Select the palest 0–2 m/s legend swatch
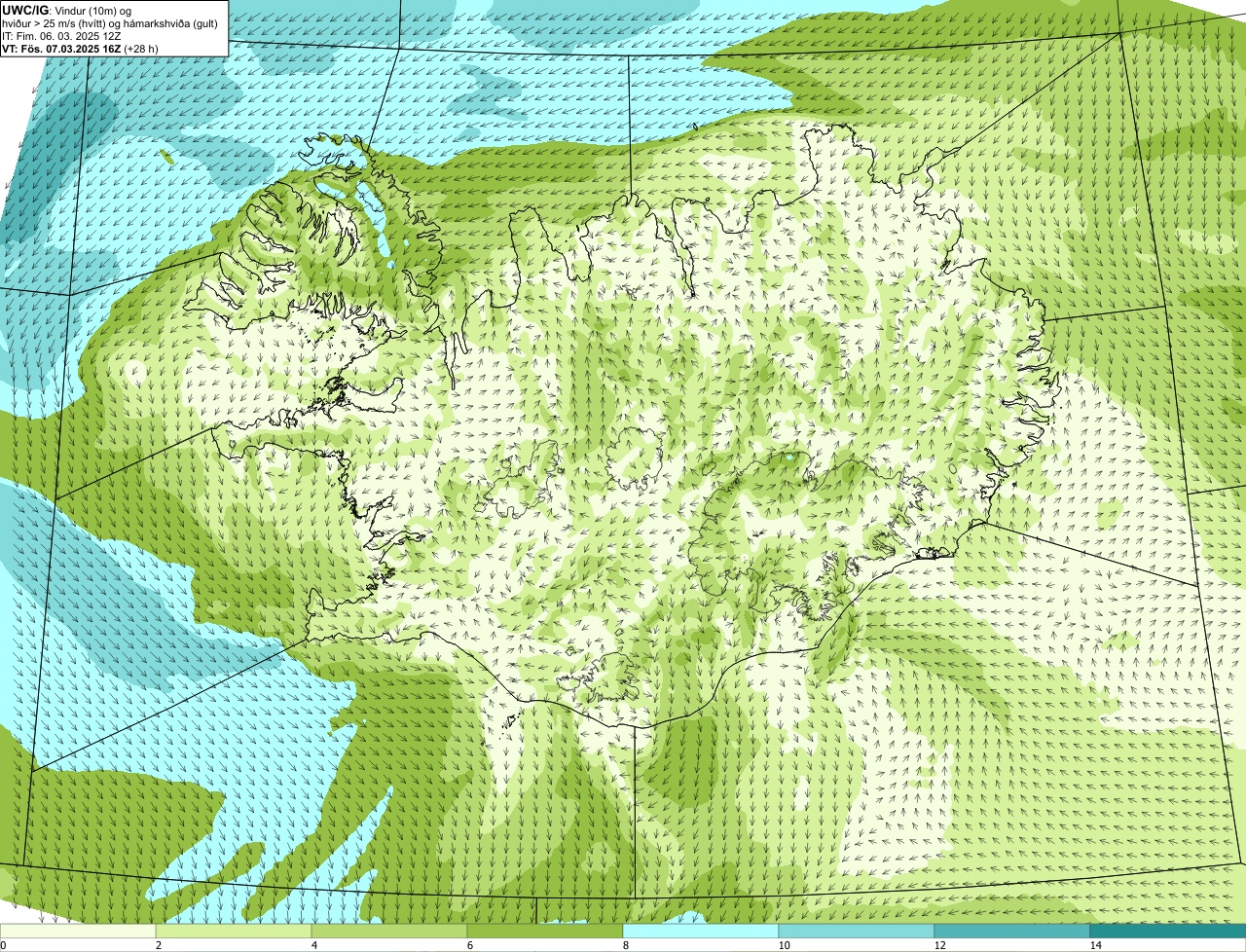1246x952 pixels. (x=78, y=931)
